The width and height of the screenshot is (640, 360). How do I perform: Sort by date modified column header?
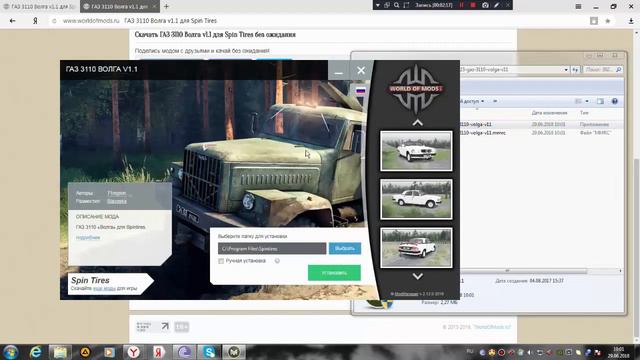pos(549,113)
